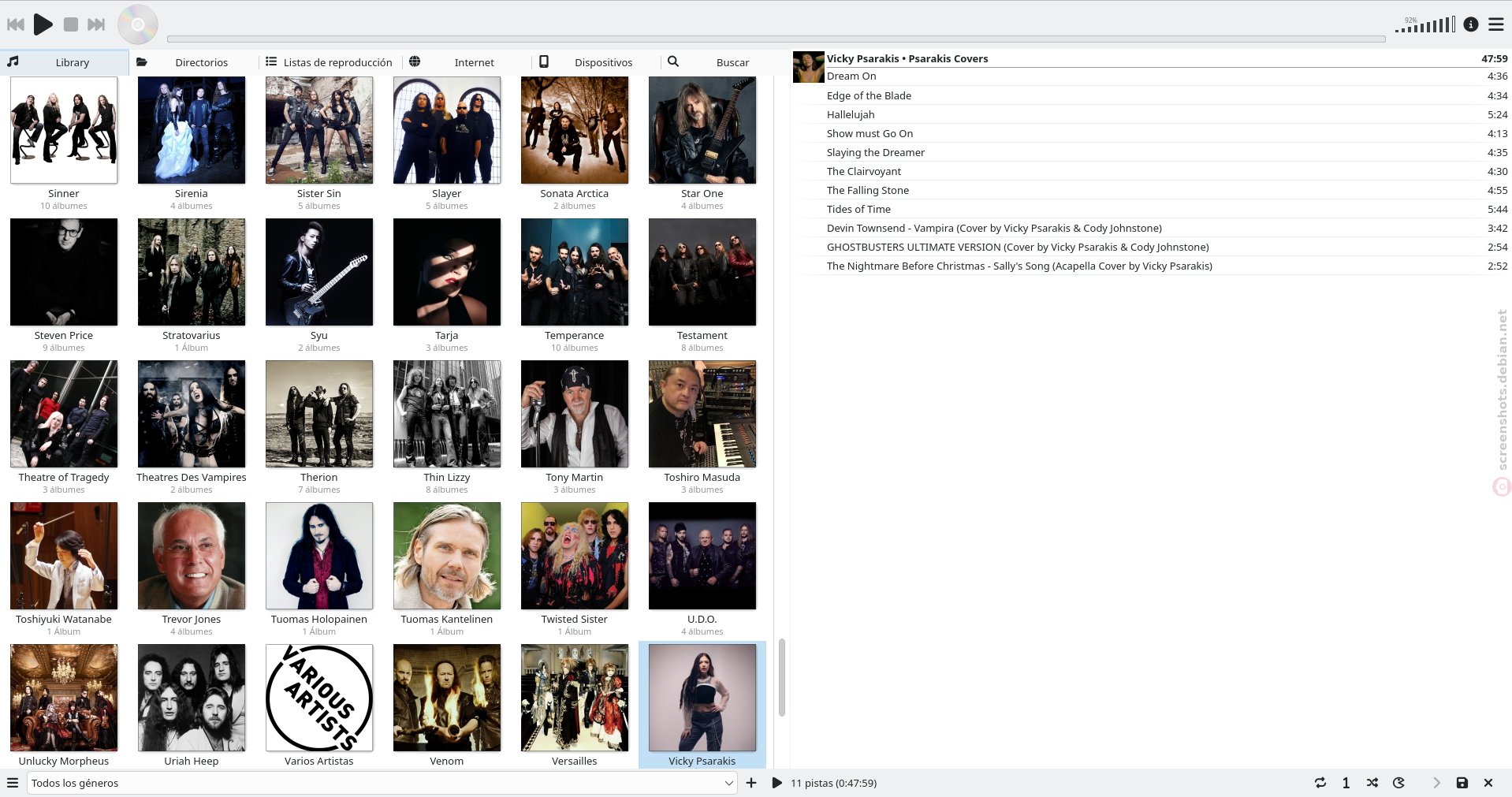The image size is (1512, 797).
Task: Click the grayed forward arrow in queue toolbar
Action: tap(1436, 783)
